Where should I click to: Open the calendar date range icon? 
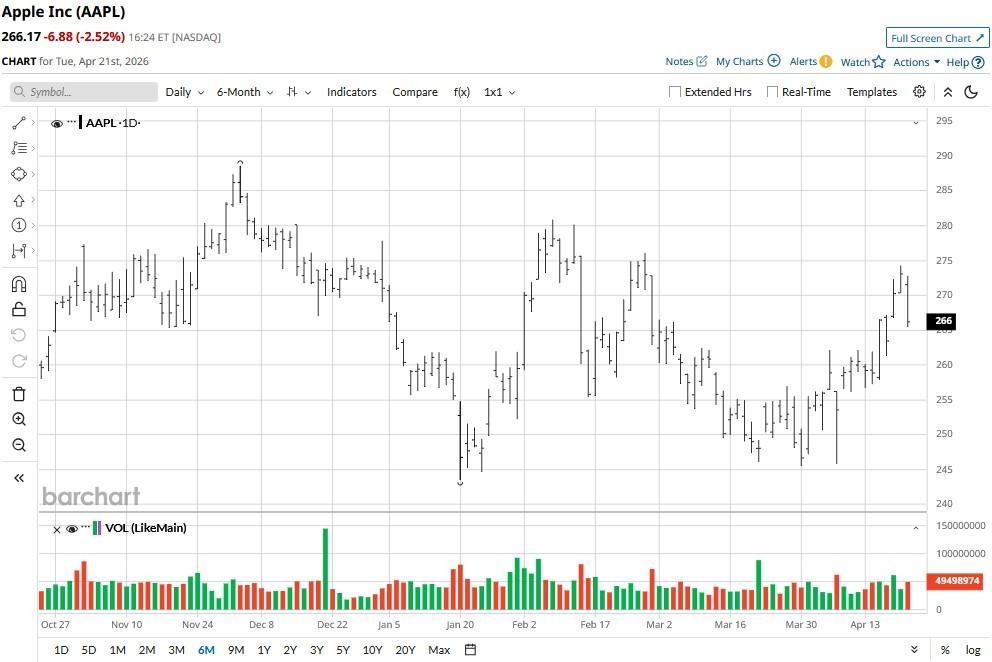pyautogui.click(x=470, y=649)
